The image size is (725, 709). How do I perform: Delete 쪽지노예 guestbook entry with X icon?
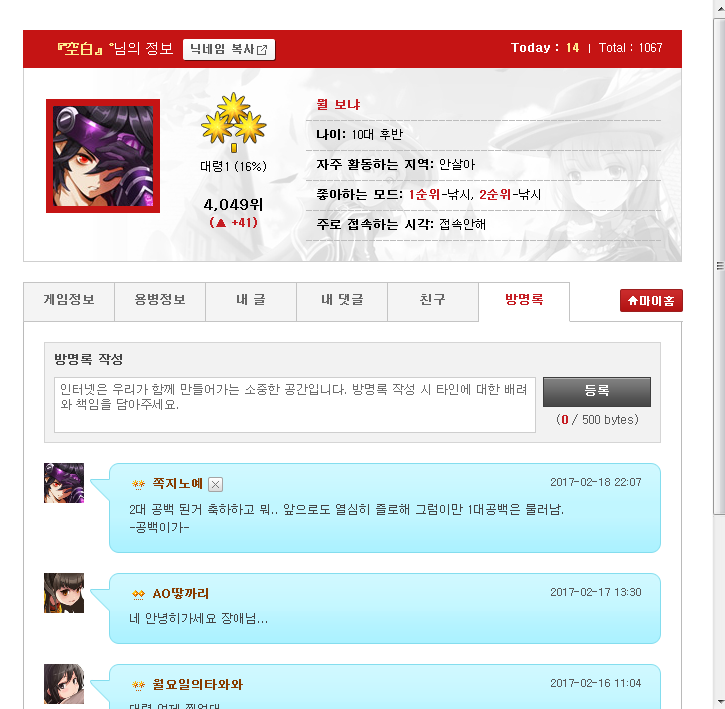tap(215, 484)
